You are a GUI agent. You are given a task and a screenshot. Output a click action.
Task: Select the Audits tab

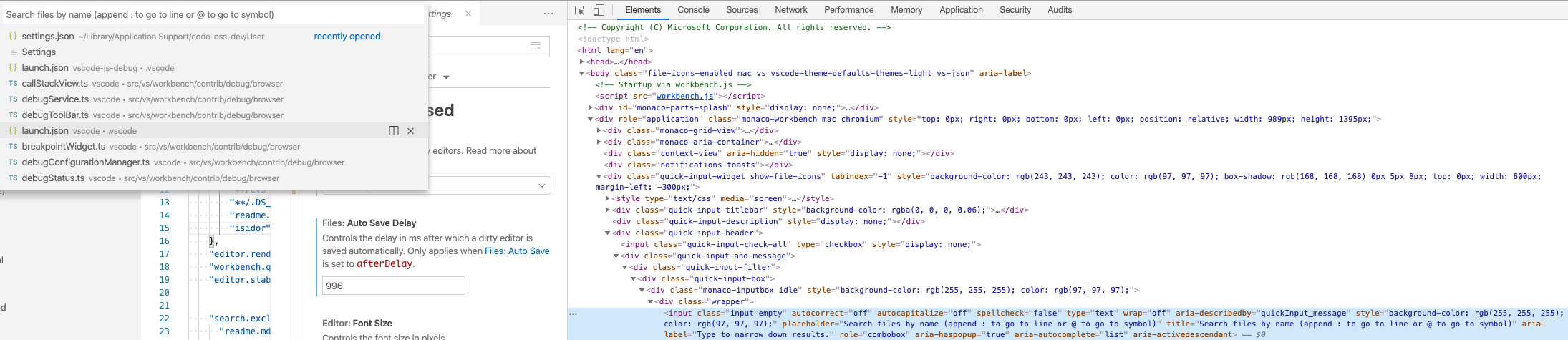(1060, 10)
